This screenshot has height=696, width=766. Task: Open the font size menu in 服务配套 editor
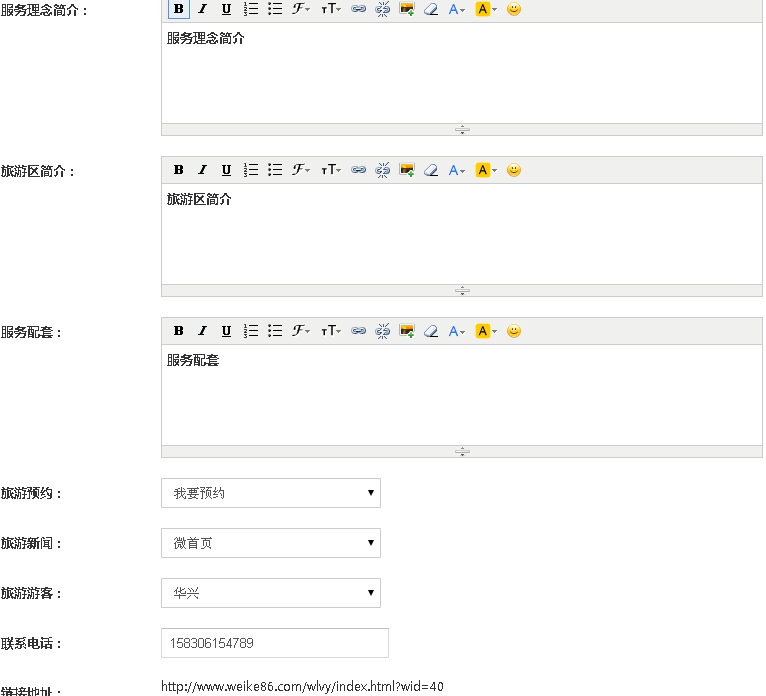[x=330, y=331]
